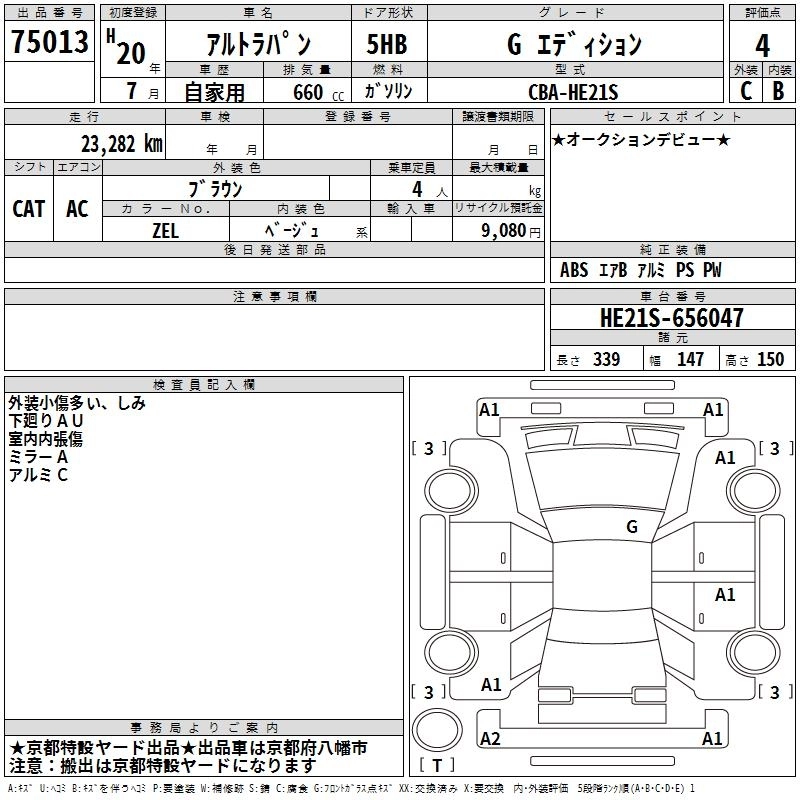Image resolution: width=800 pixels, height=800 pixels.
Task: Click inspector note ミラーA
Action: [38, 457]
